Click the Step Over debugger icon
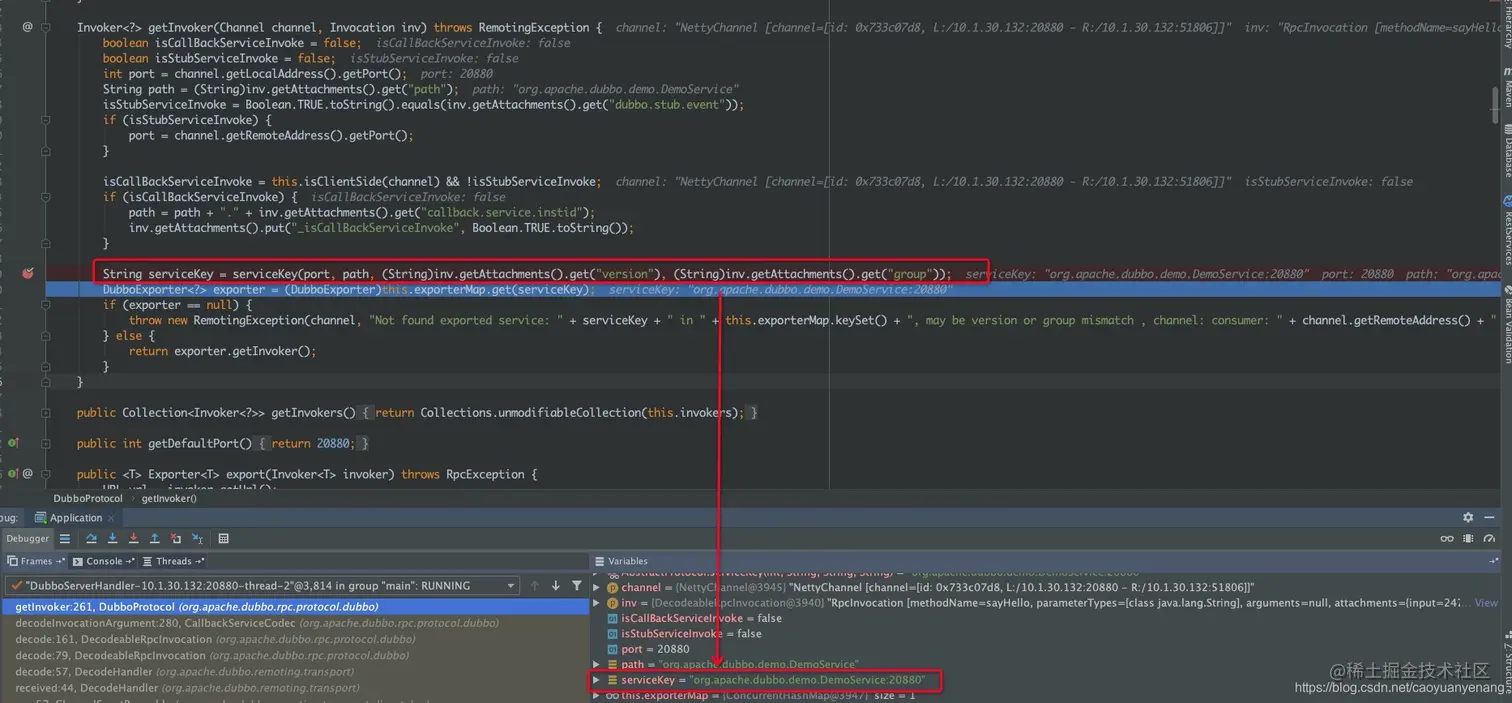1512x703 pixels. 91,538
